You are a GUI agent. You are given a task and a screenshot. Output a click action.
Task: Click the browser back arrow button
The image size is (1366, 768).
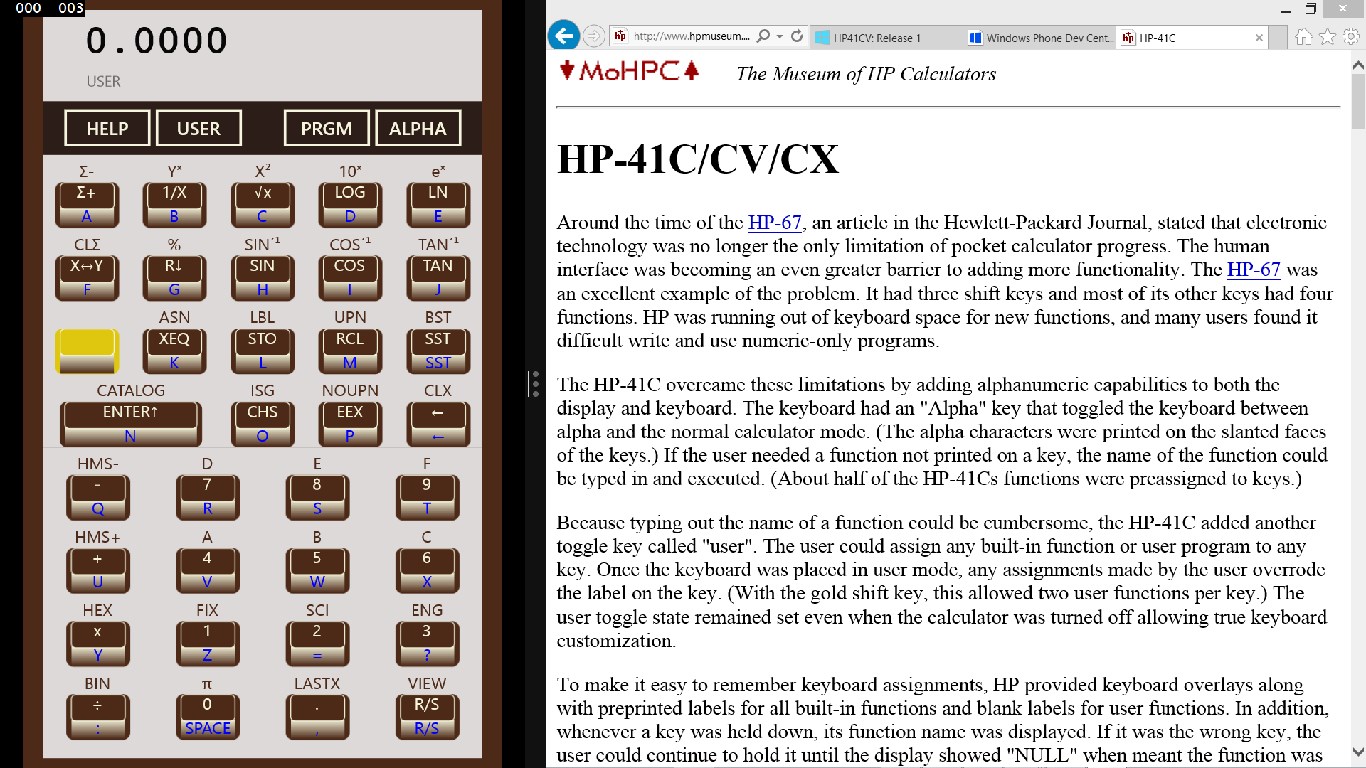coord(565,36)
